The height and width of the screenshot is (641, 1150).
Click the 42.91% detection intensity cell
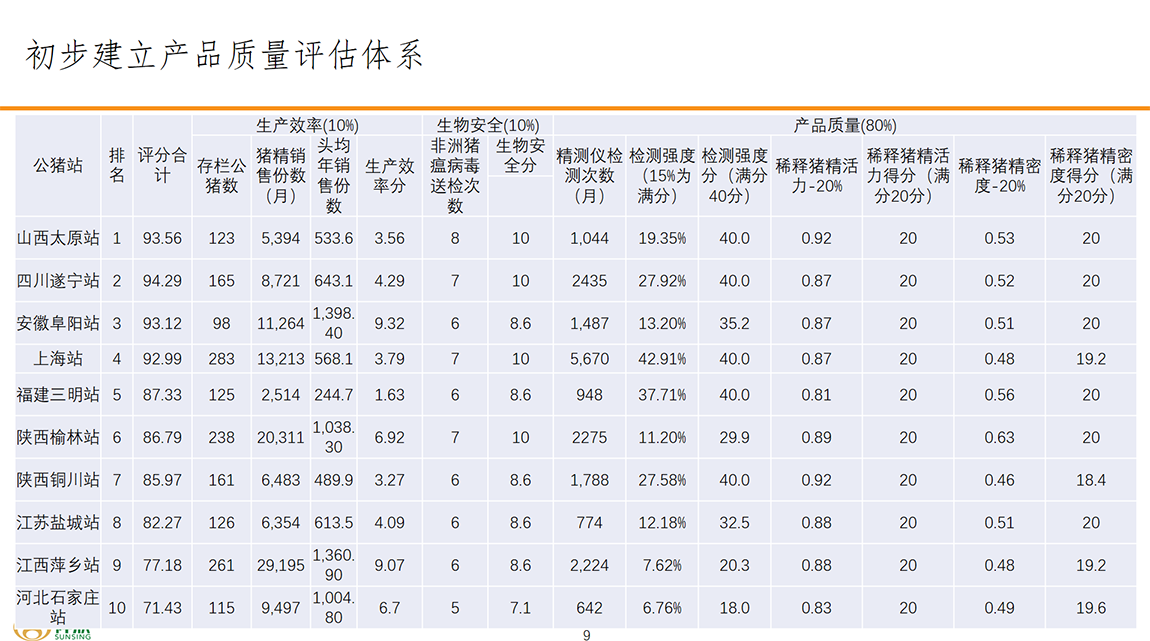662,359
